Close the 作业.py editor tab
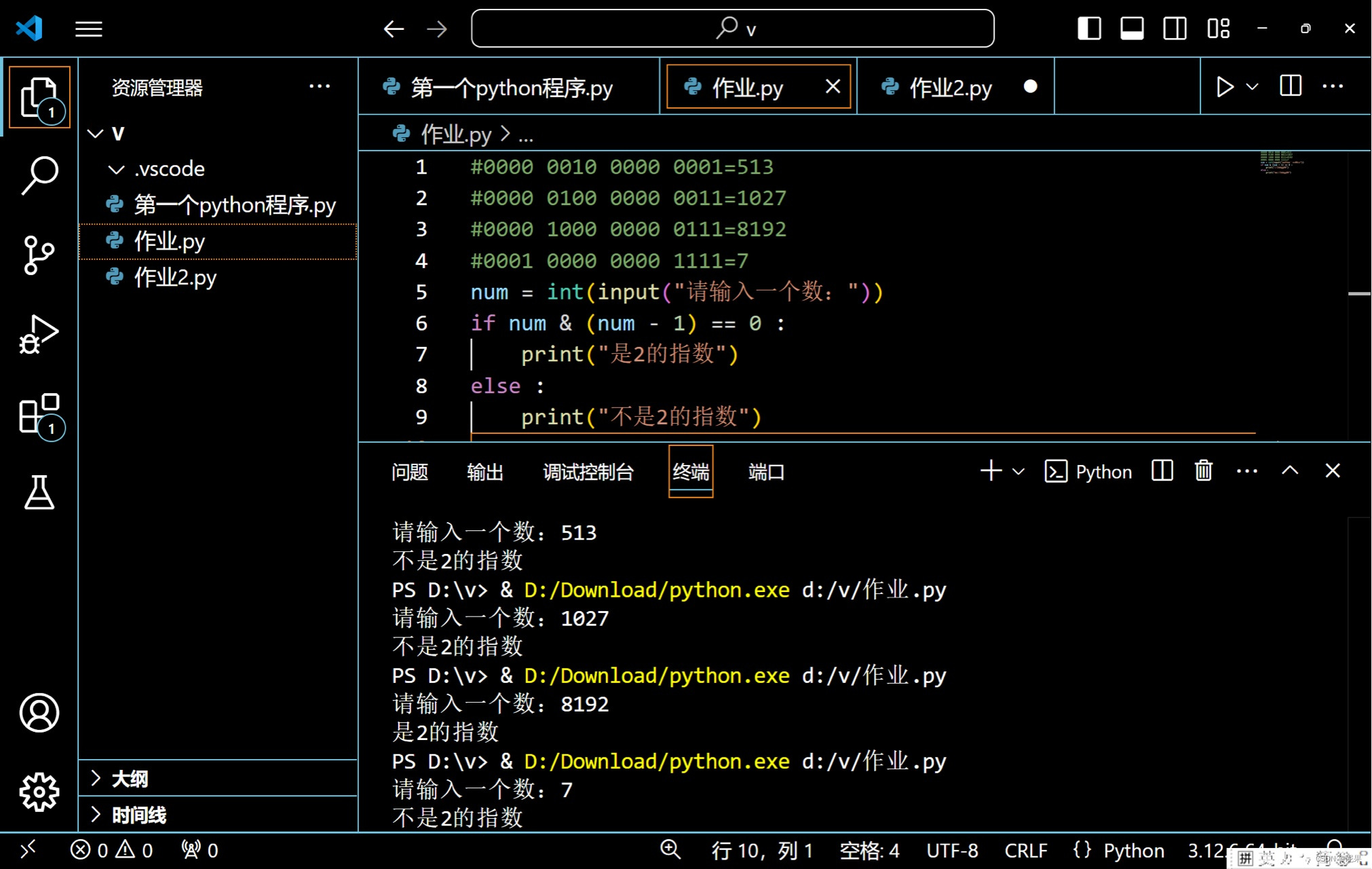The height and width of the screenshot is (869, 1372). click(x=833, y=86)
